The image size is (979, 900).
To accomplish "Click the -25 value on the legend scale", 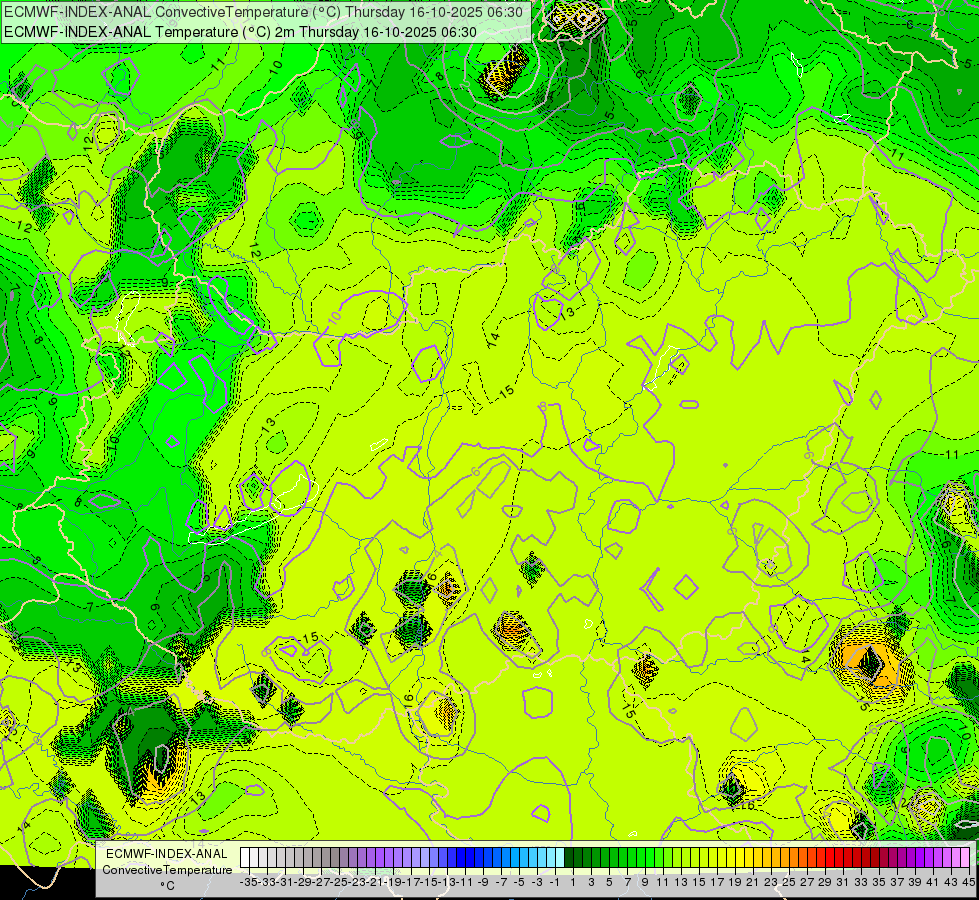I will click(x=340, y=882).
